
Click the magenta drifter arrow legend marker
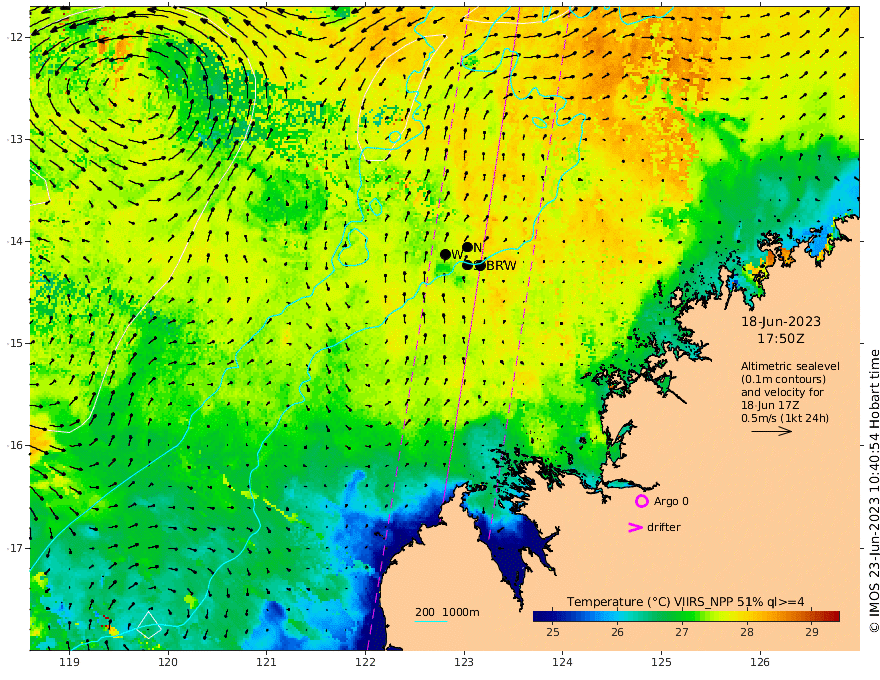(635, 527)
